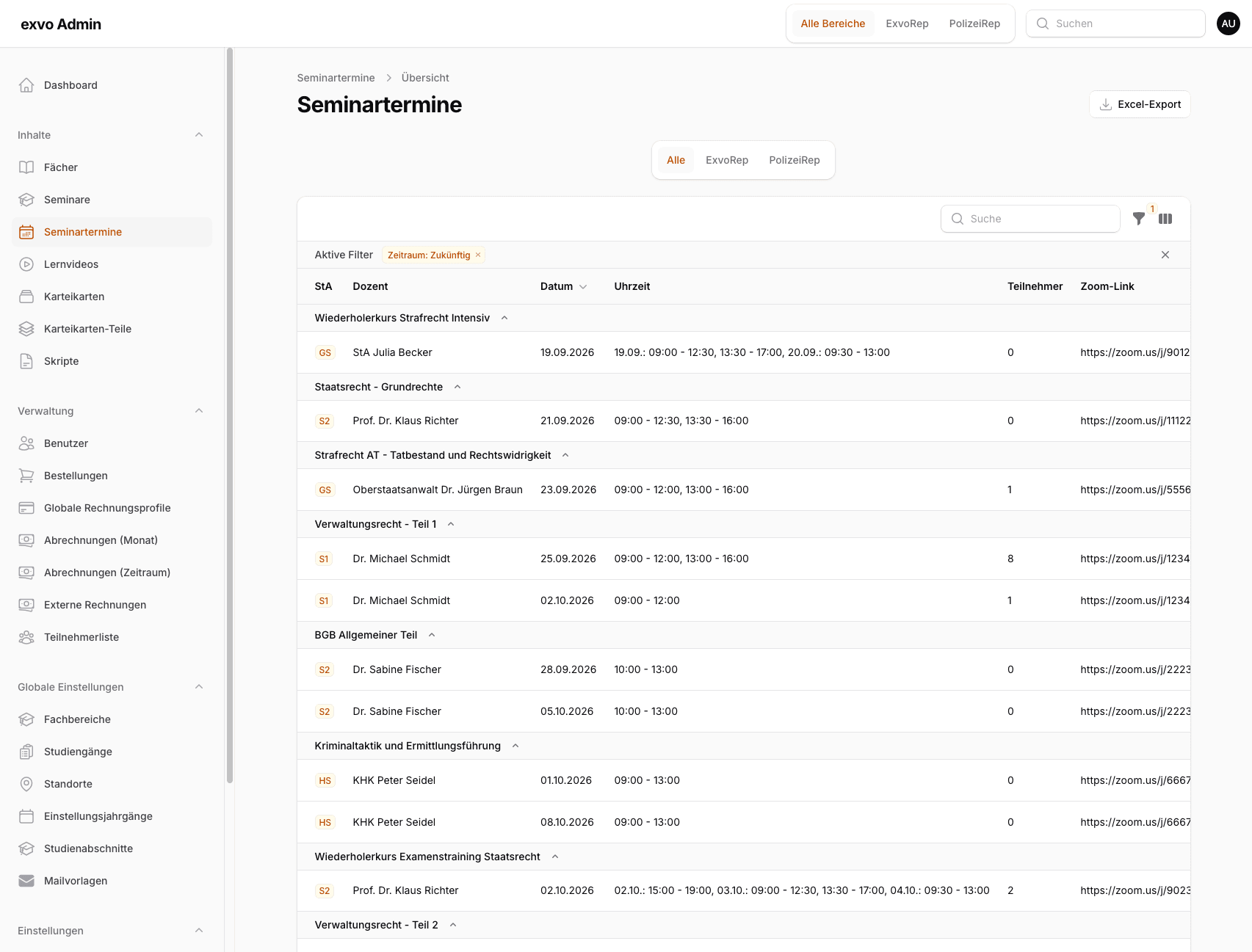Screen dimensions: 1252x952
Task: Open Externe Rechnungen in sidebar
Action: click(112, 605)
